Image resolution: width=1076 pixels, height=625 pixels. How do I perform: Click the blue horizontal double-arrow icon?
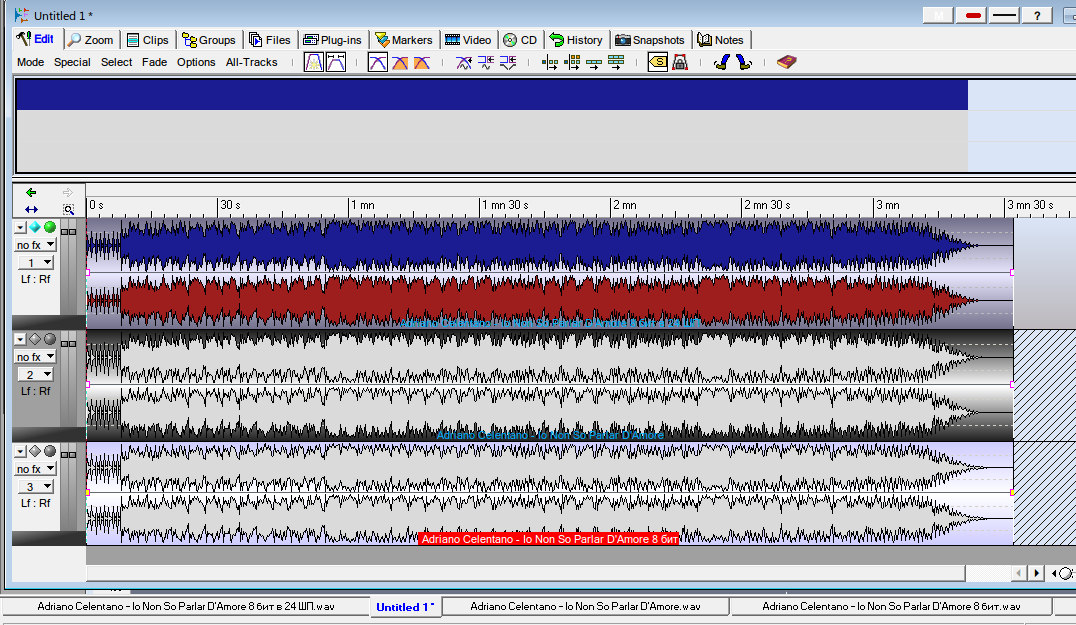(31, 209)
